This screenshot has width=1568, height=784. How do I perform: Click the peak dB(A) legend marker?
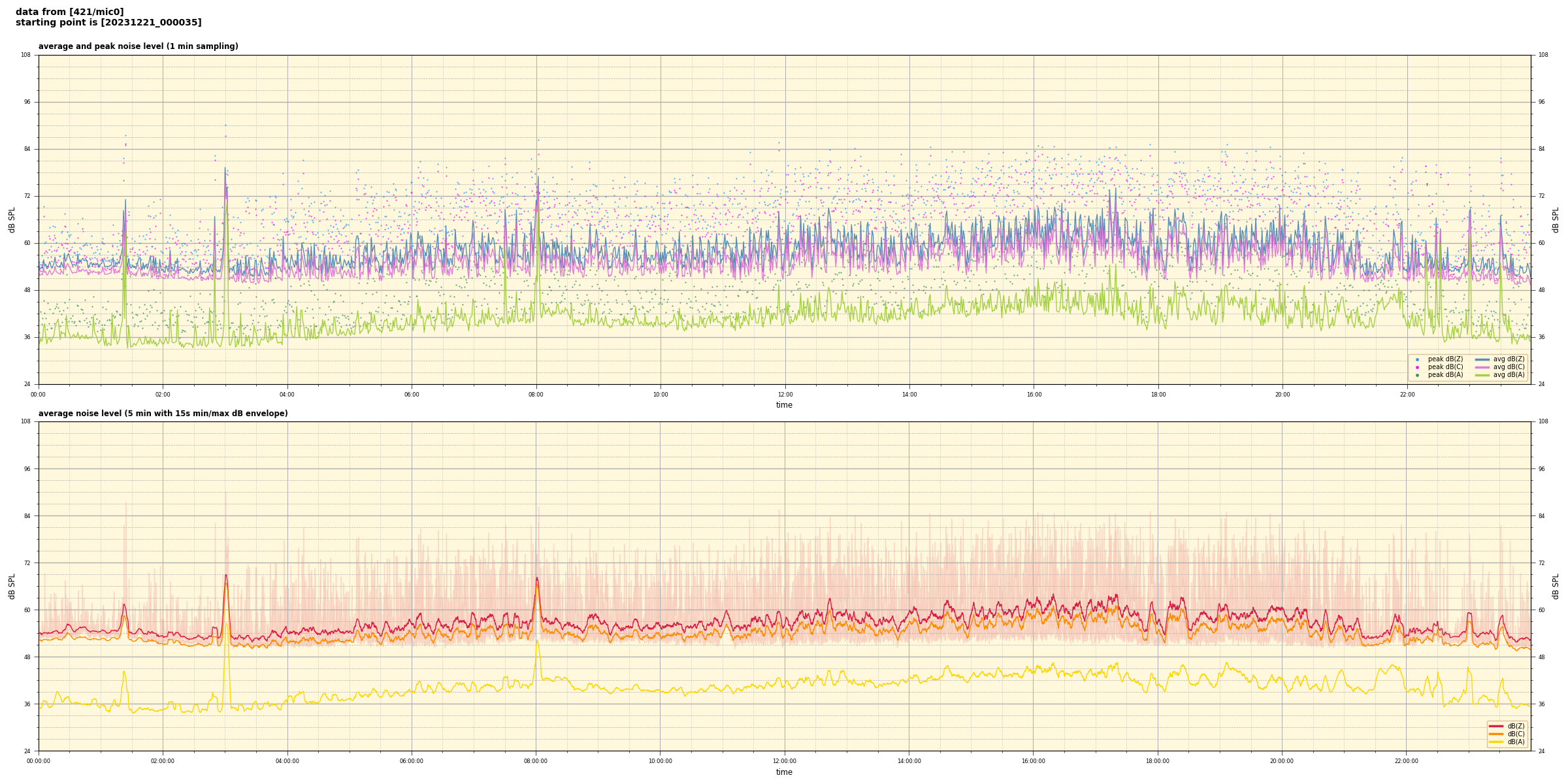(x=1417, y=375)
